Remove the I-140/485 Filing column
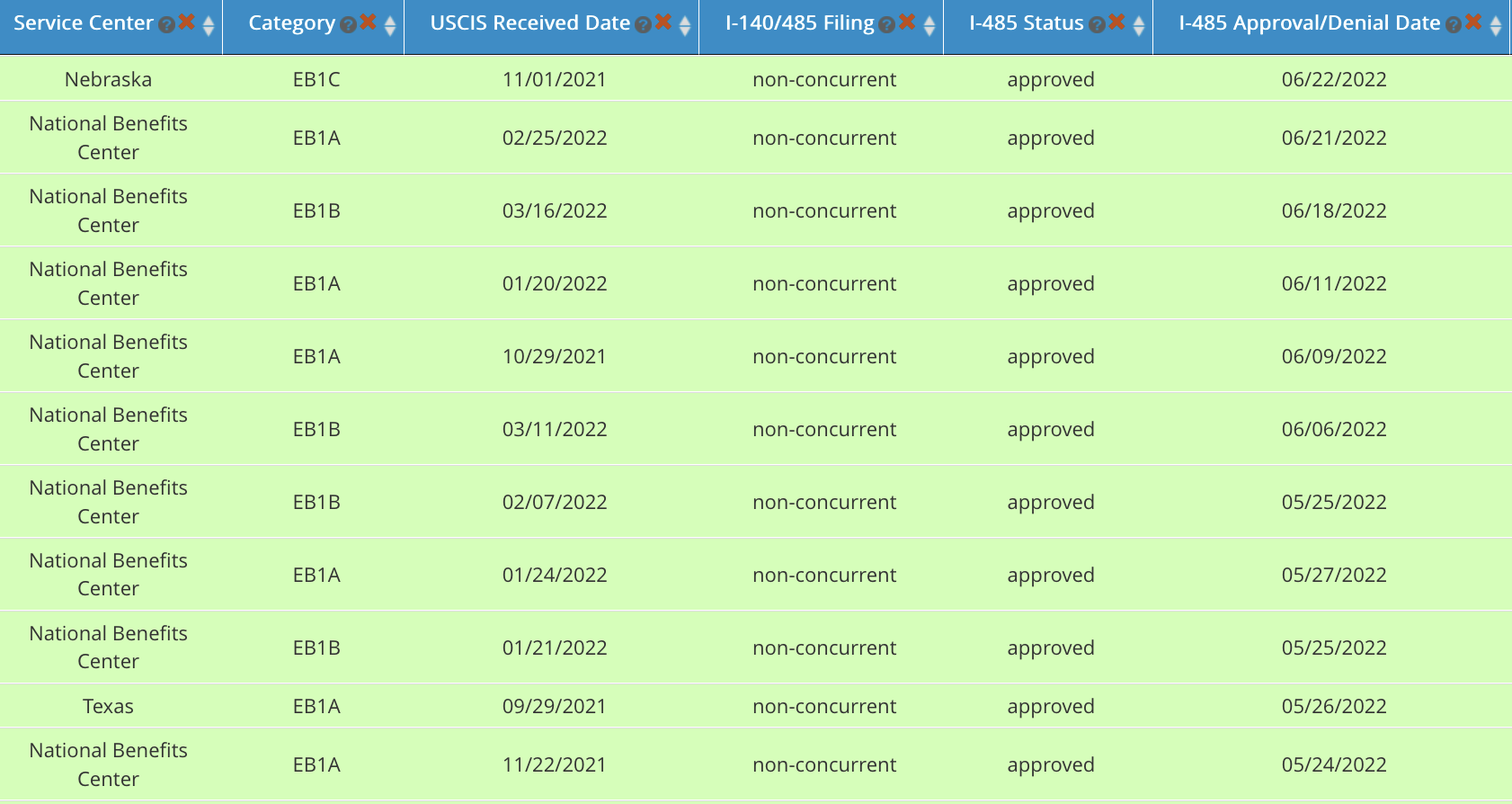1512x804 pixels. [x=908, y=22]
